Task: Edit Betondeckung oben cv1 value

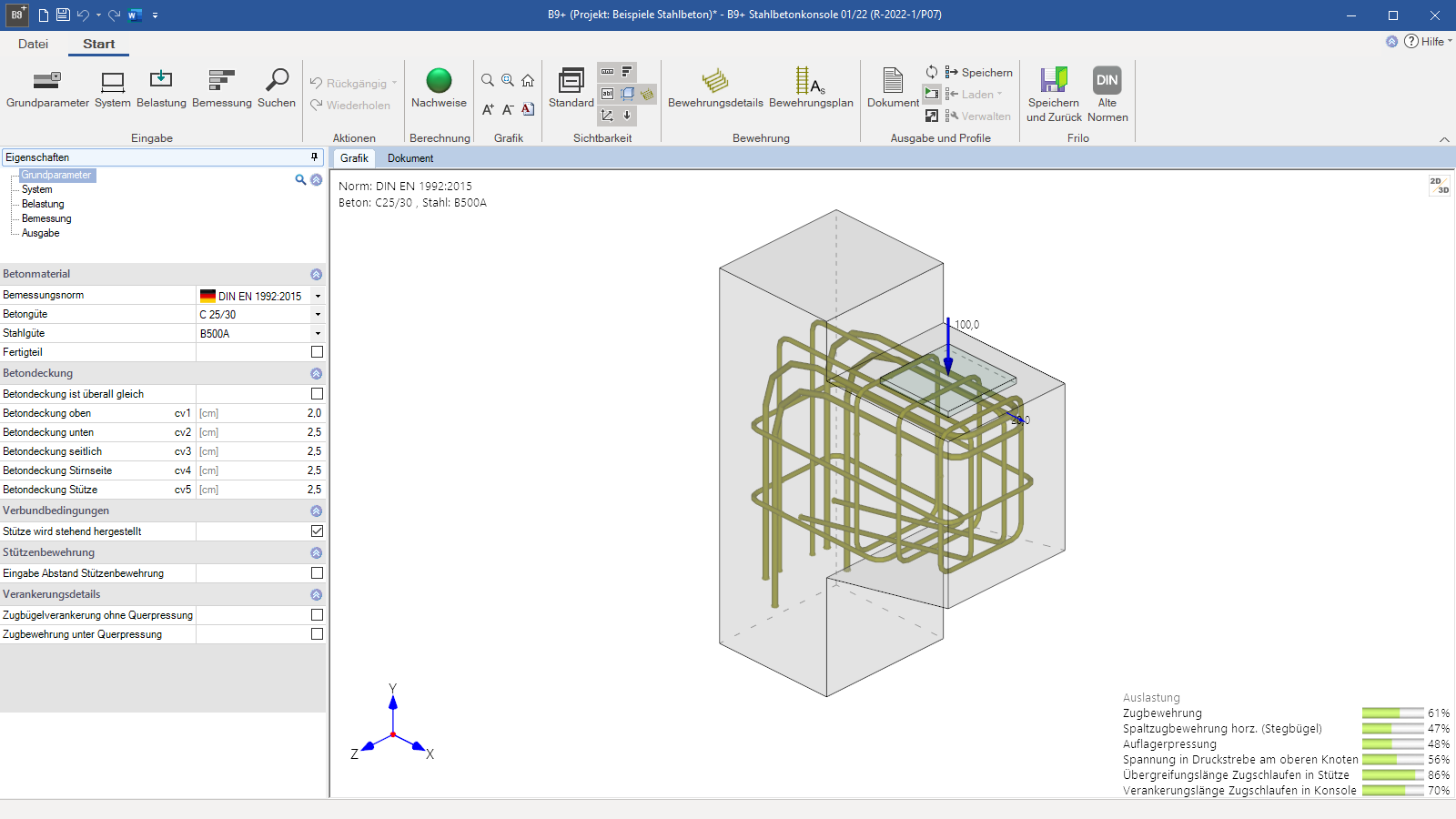Action: pyautogui.click(x=260, y=413)
